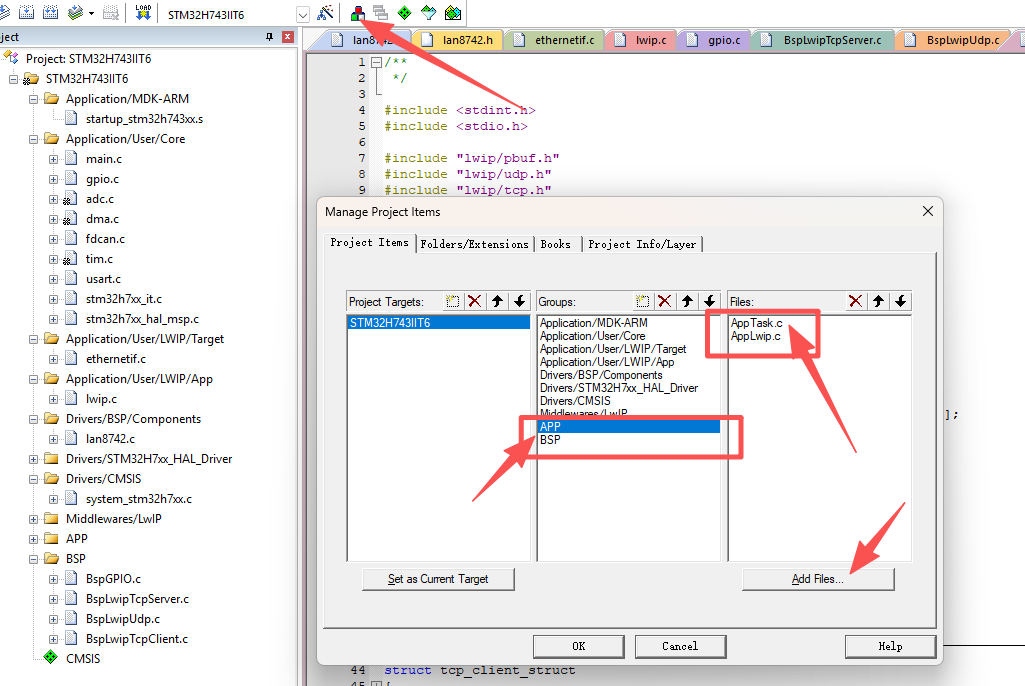Move project target down with arrow icon

click(519, 301)
